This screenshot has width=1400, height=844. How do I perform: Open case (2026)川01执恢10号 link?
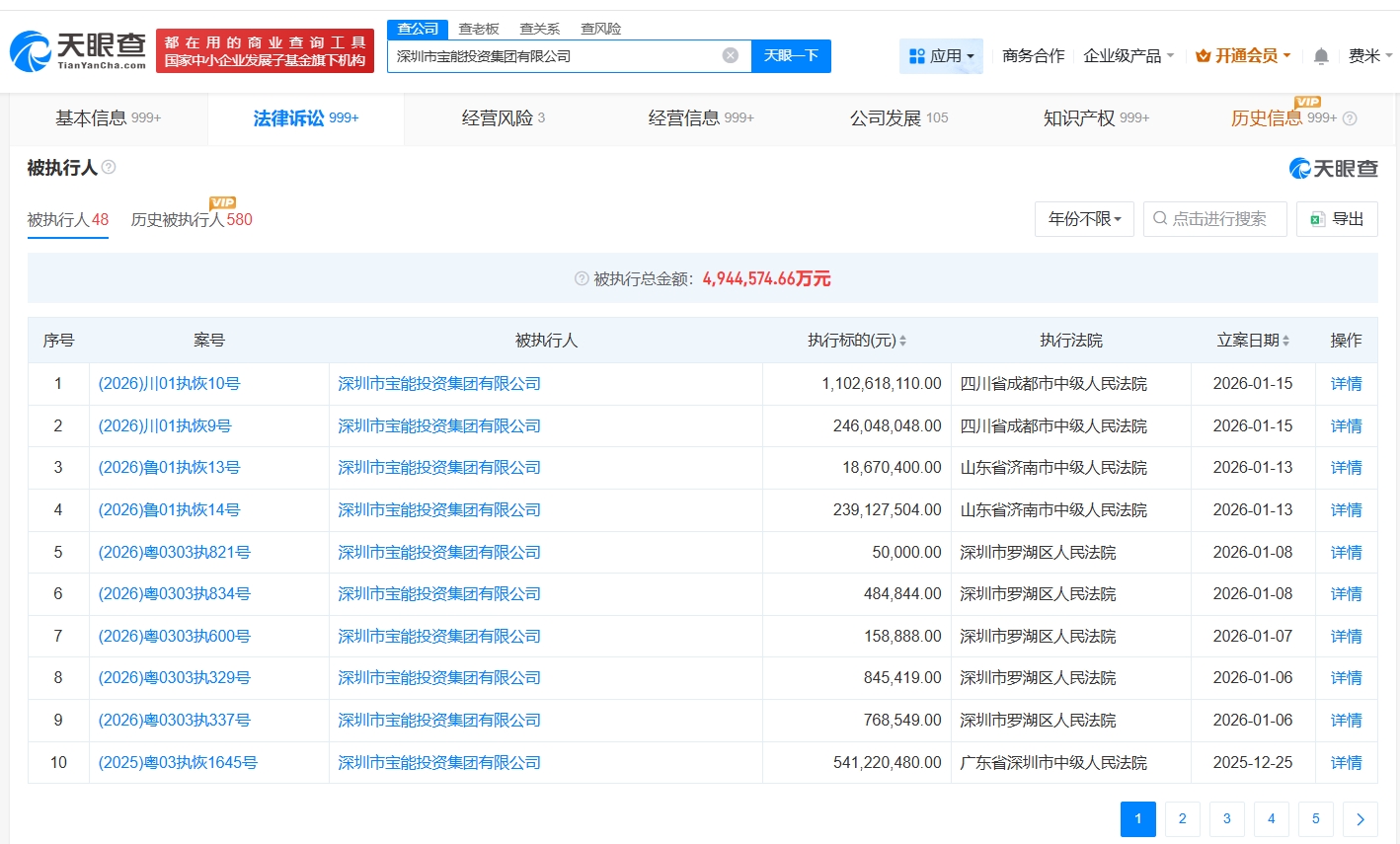(x=169, y=384)
